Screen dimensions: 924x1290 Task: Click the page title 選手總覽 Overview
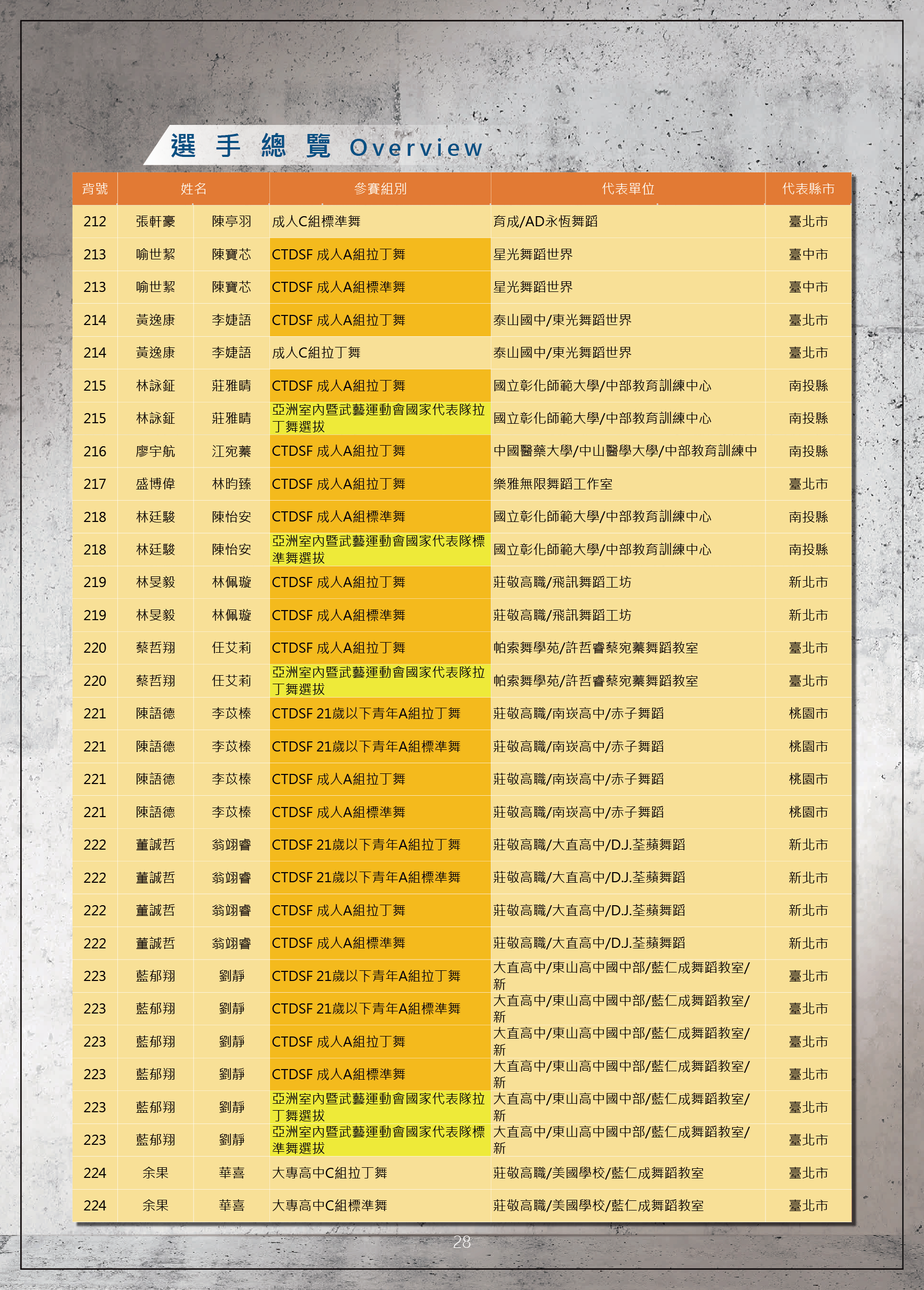[x=327, y=147]
